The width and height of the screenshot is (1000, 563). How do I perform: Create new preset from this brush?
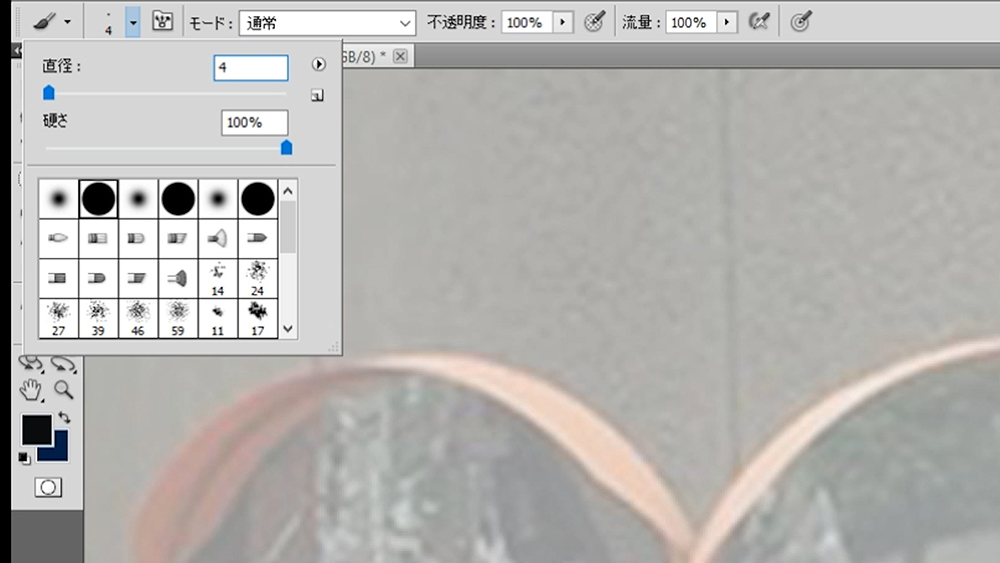click(x=317, y=97)
